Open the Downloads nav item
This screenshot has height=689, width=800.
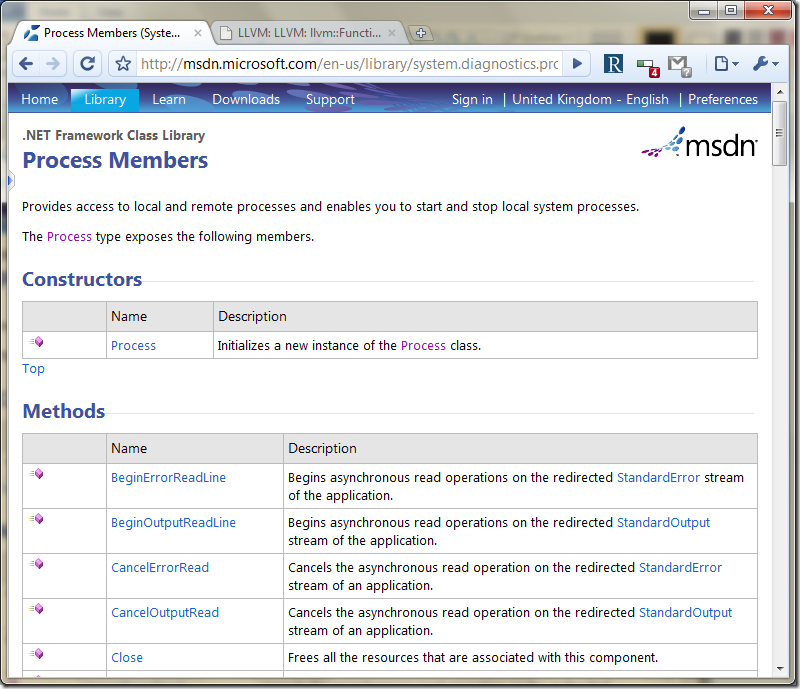(x=246, y=100)
